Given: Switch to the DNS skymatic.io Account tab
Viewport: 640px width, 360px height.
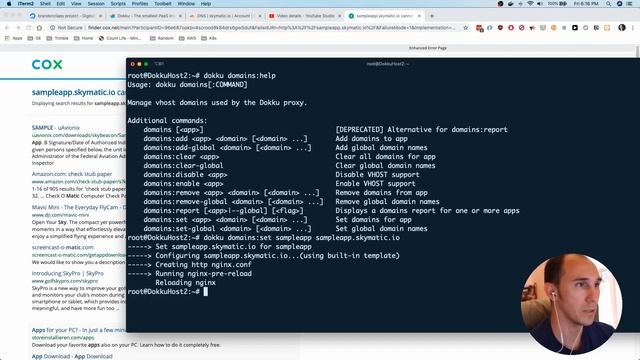Looking at the screenshot, I should (224, 16).
